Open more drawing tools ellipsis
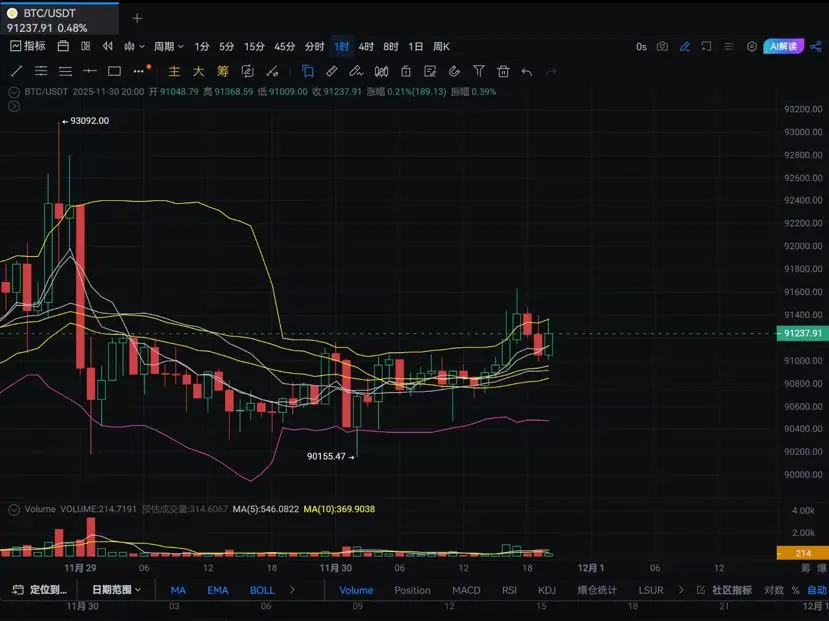The width and height of the screenshot is (829, 621). [x=140, y=71]
